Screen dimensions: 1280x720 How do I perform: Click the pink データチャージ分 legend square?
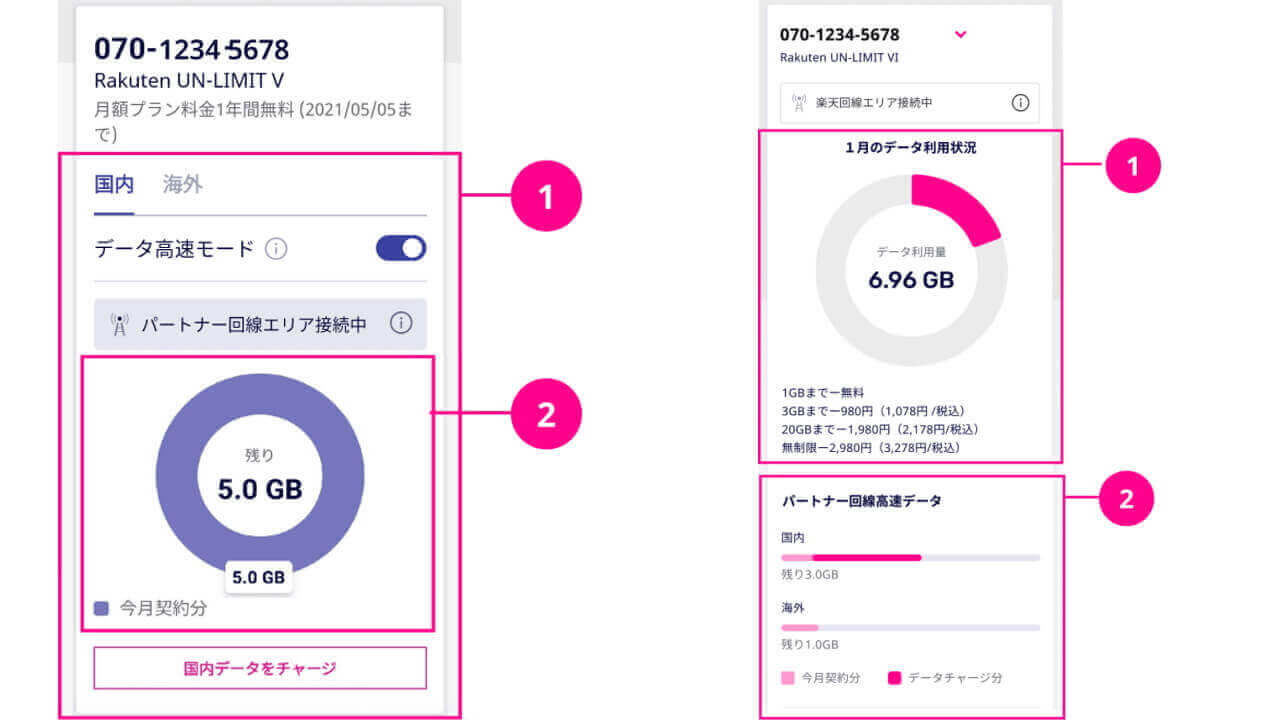tap(895, 678)
